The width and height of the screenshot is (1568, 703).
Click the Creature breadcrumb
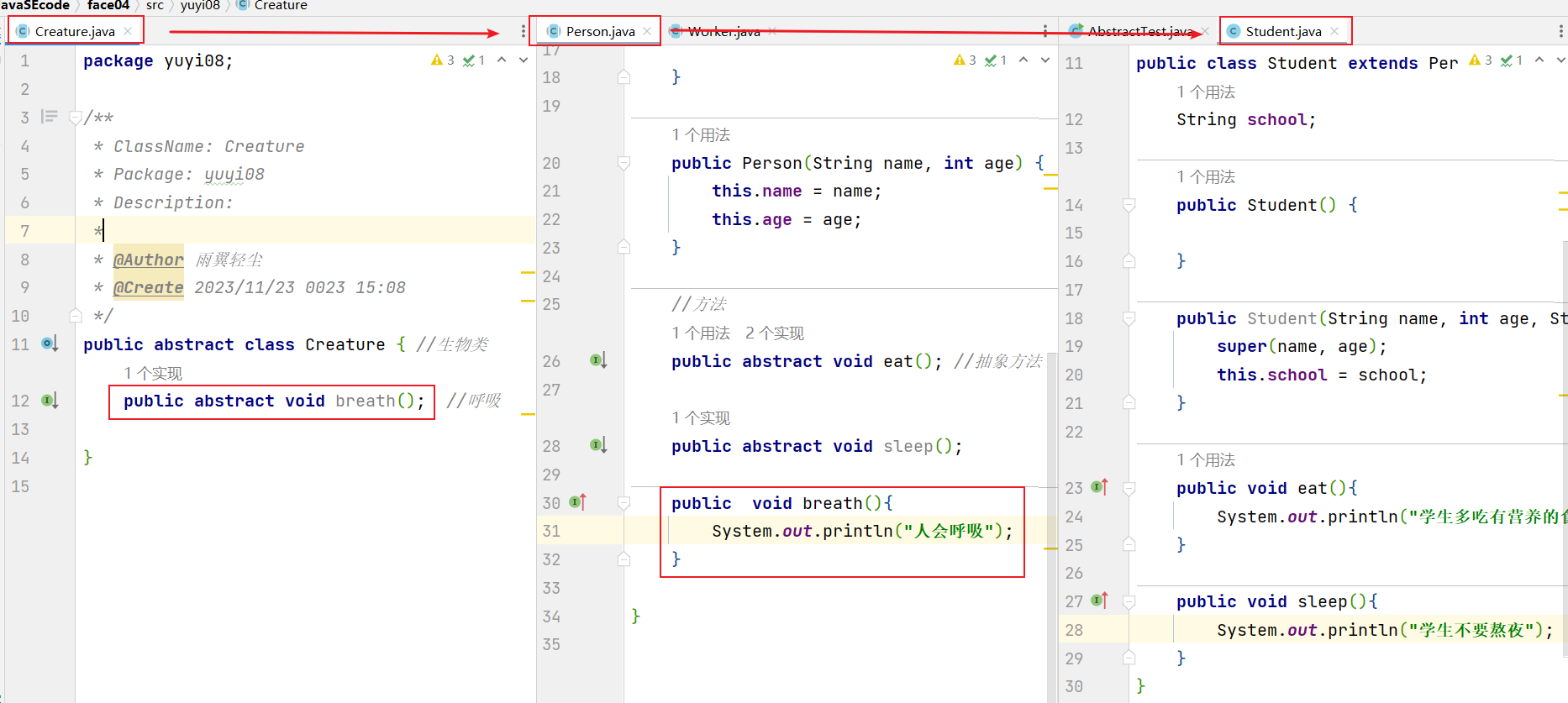[272, 6]
